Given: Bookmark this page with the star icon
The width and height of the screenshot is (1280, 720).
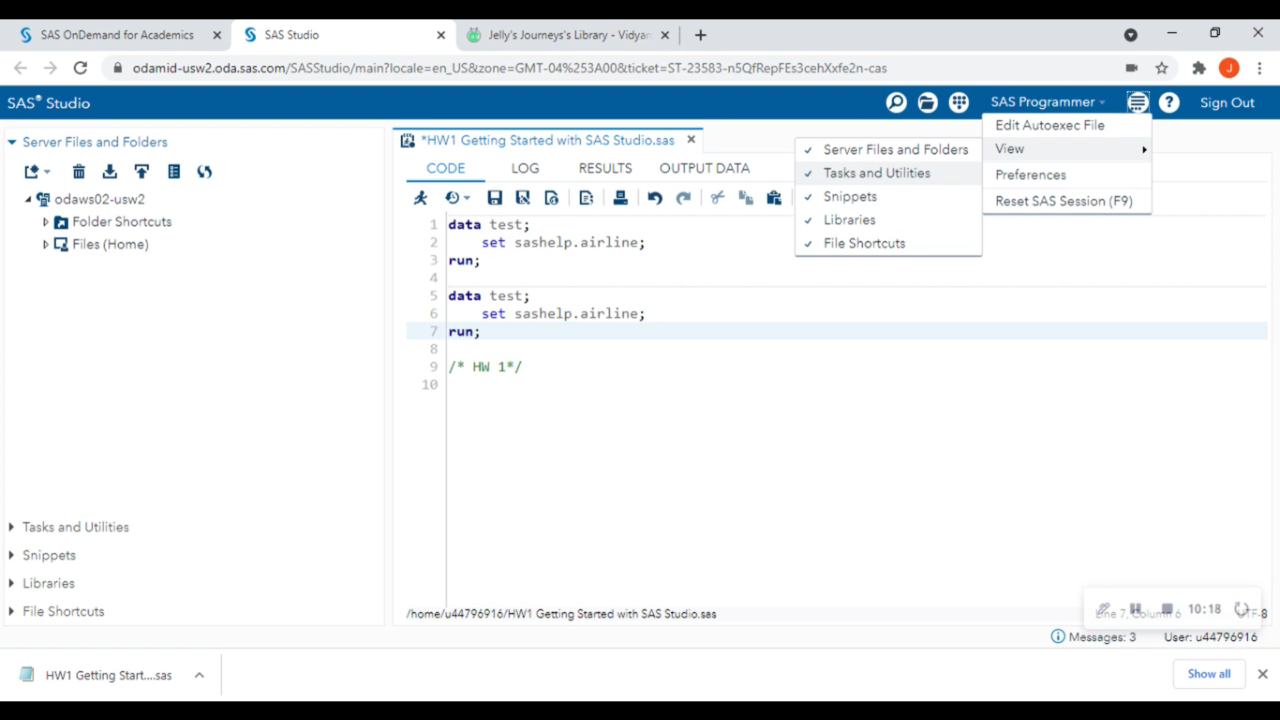Looking at the screenshot, I should pos(1162,68).
